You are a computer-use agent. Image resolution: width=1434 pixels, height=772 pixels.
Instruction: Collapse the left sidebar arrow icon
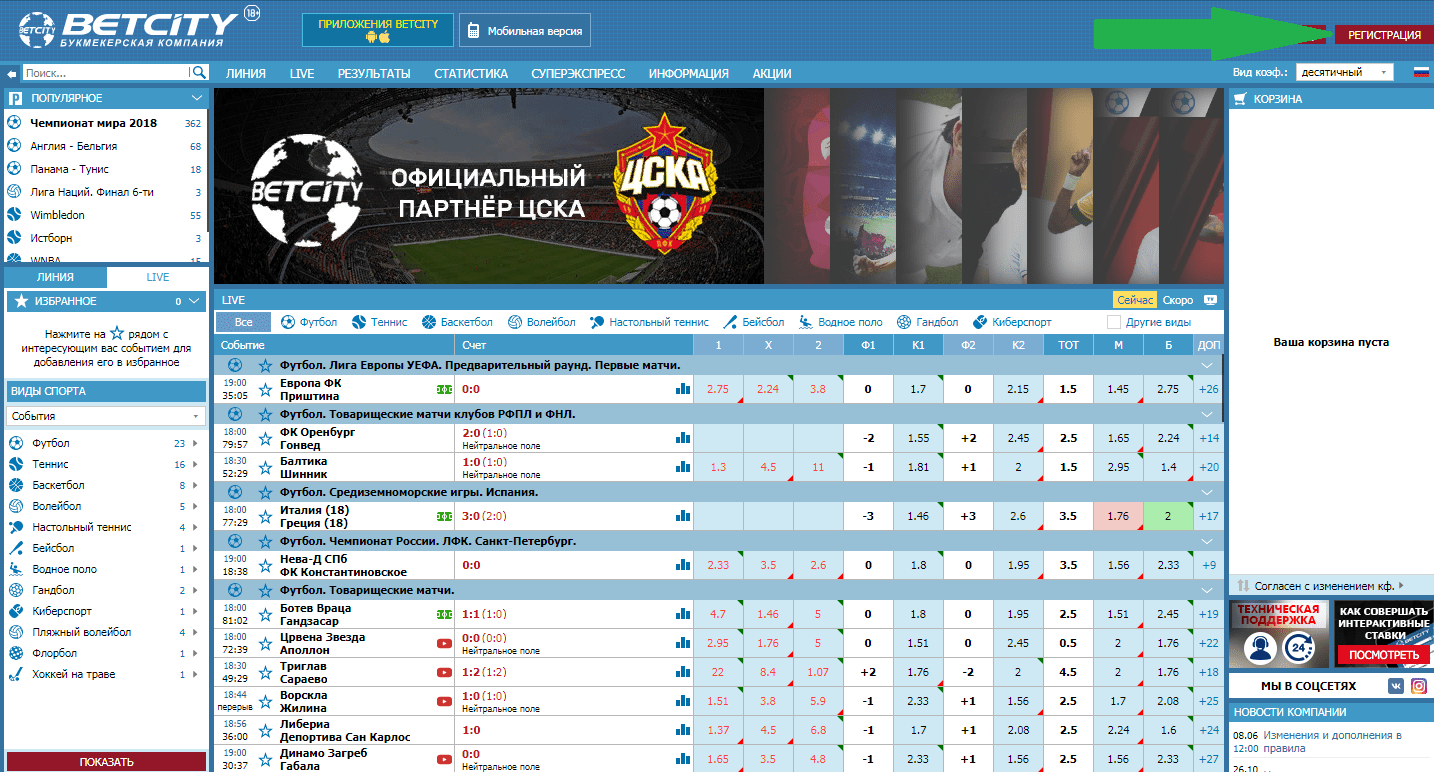pos(12,73)
